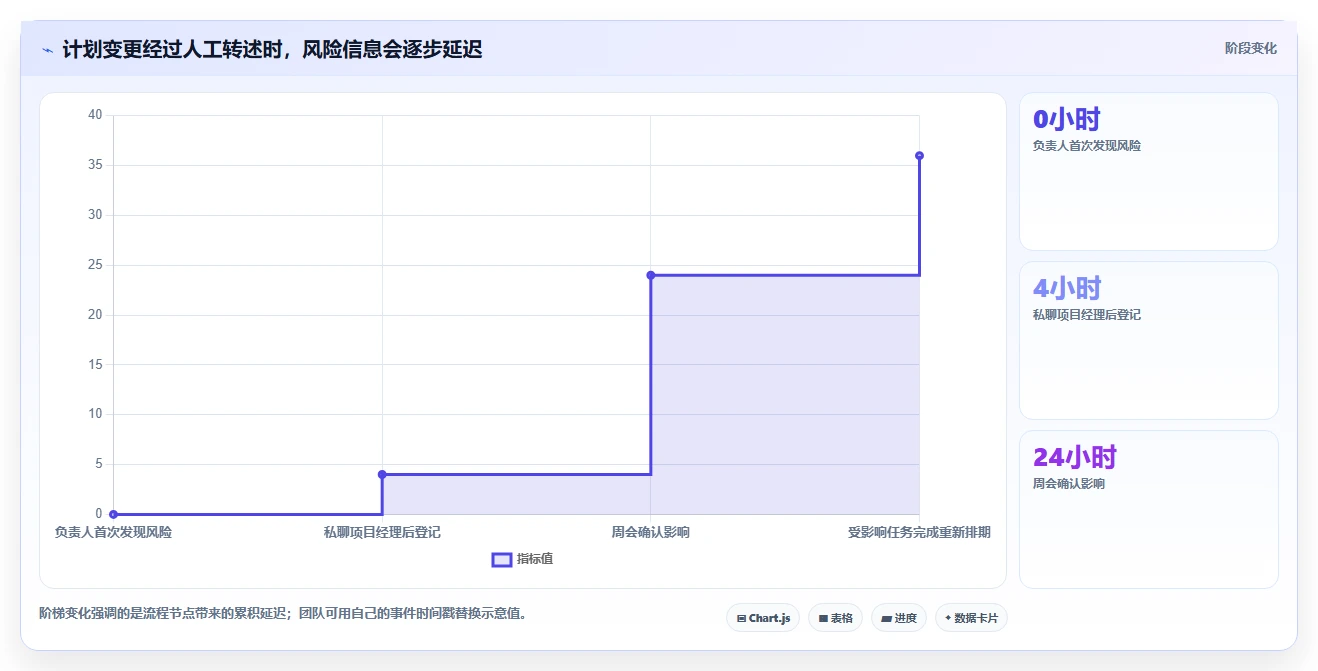Viewport: 1318px width, 671px height.
Task: Click axis label 周会确认影响 under chart
Action: pyautogui.click(x=650, y=532)
